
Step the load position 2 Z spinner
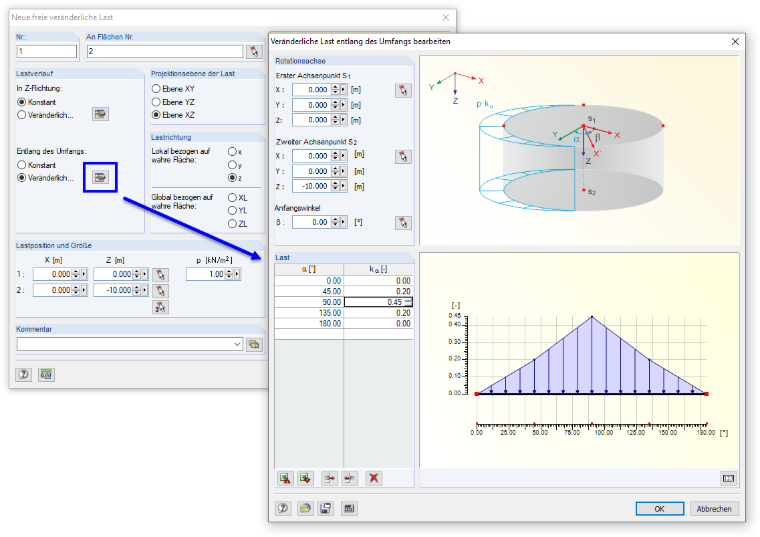click(137, 290)
